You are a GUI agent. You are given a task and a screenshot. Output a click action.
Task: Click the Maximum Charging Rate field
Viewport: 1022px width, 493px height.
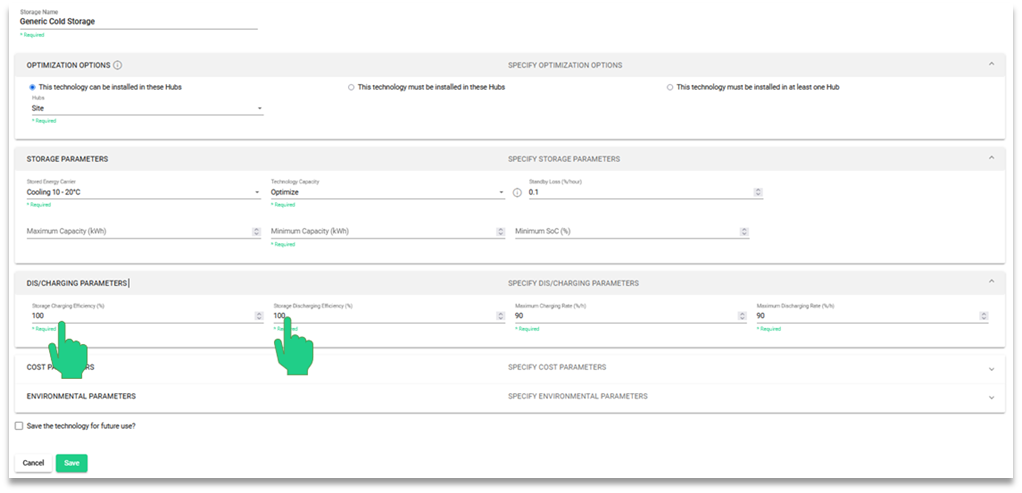(x=625, y=316)
